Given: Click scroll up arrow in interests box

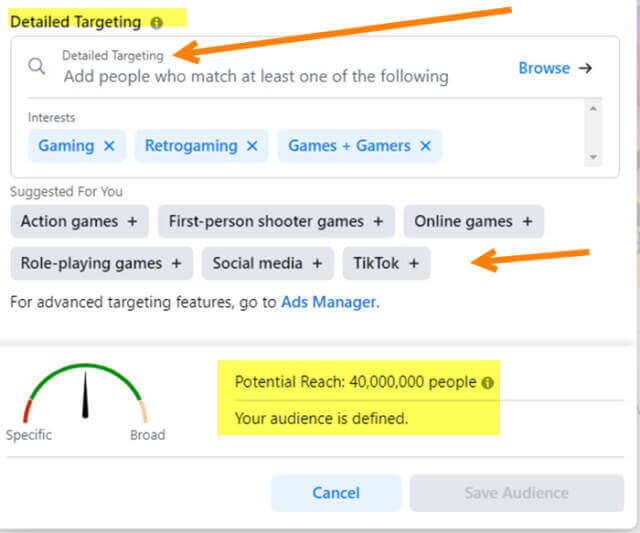Looking at the screenshot, I should [x=593, y=108].
